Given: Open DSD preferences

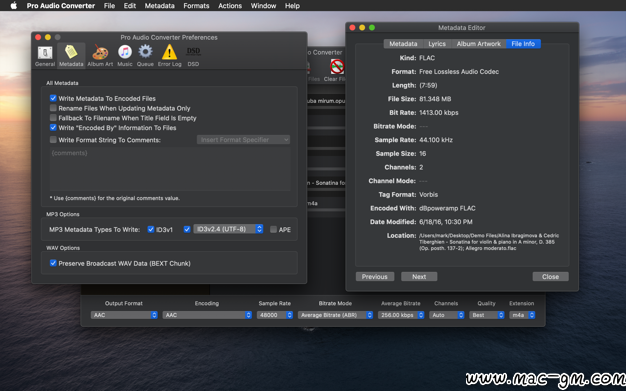Looking at the screenshot, I should (193, 56).
